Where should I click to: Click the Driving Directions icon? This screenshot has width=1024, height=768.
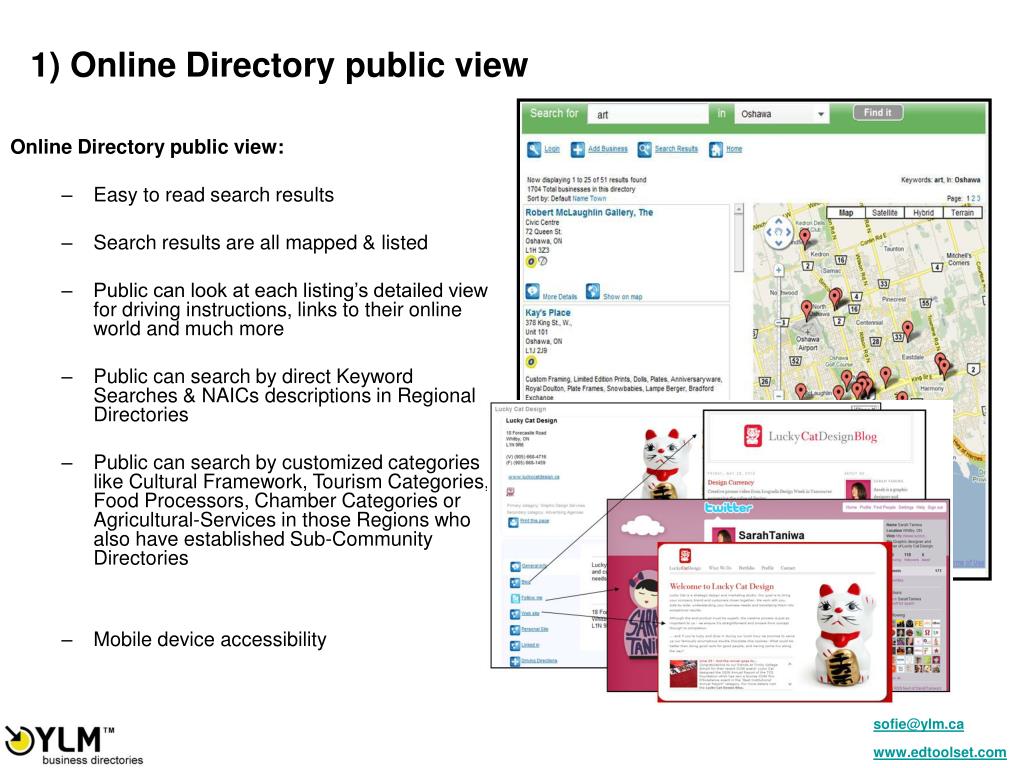pyautogui.click(x=515, y=661)
